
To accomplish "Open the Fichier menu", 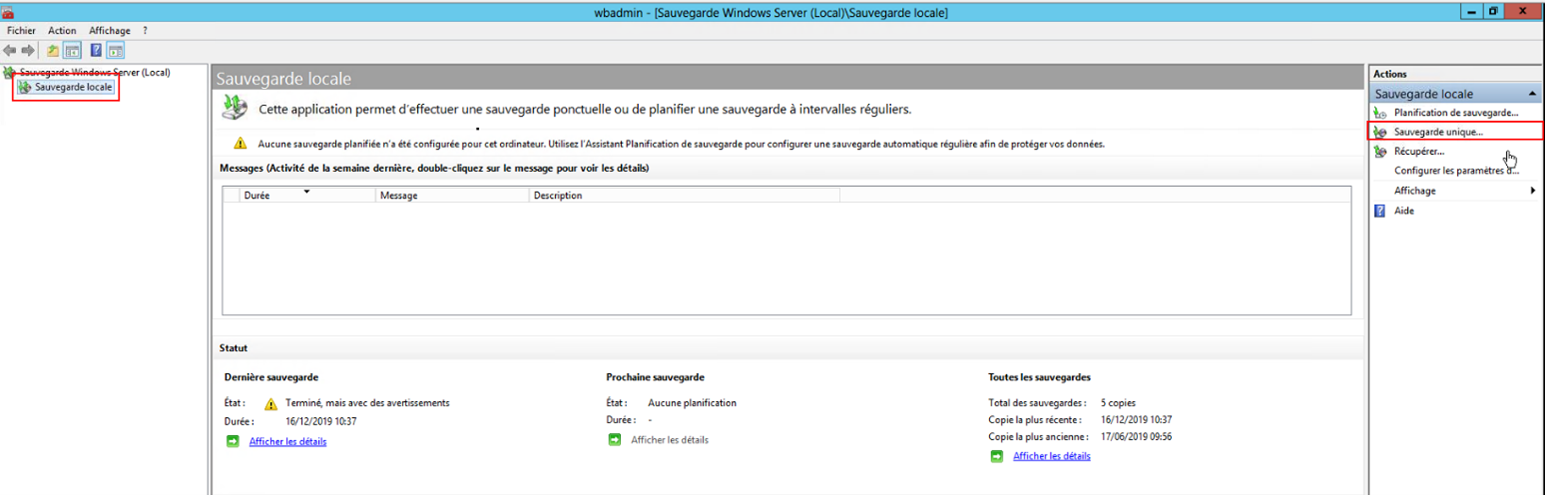I will click(21, 31).
